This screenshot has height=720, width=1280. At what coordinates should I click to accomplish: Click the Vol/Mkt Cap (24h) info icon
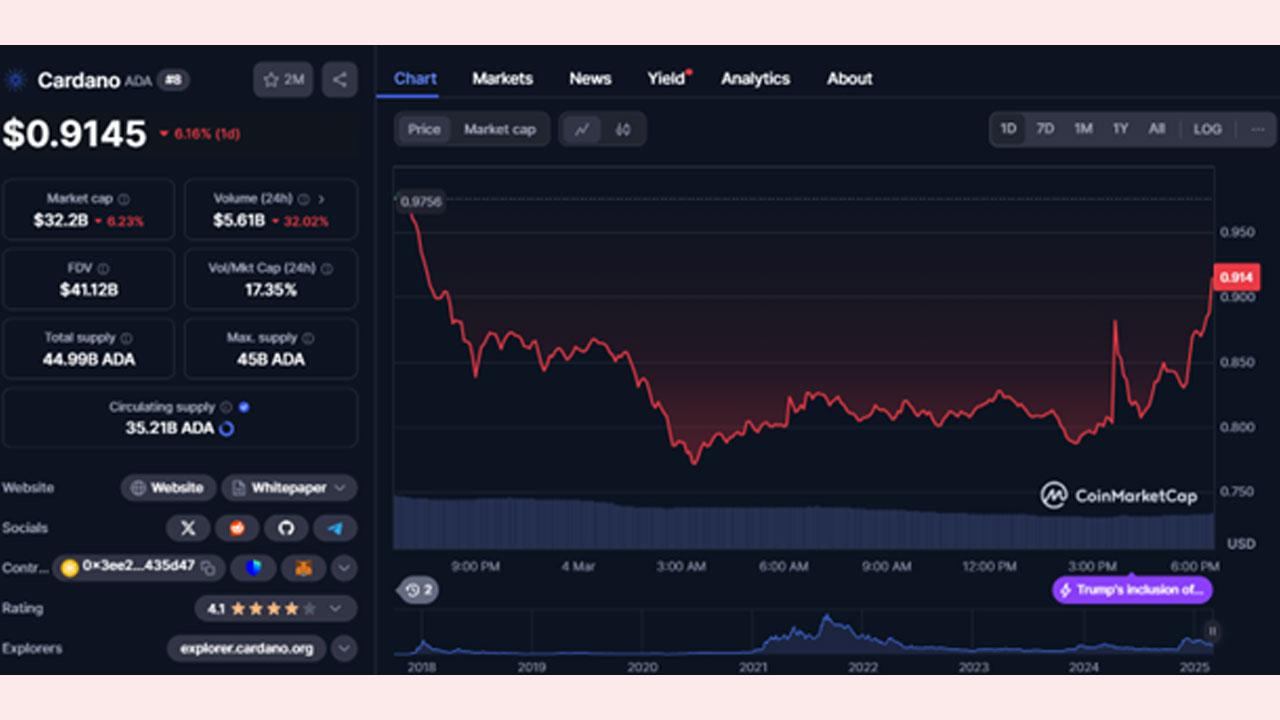pos(327,269)
